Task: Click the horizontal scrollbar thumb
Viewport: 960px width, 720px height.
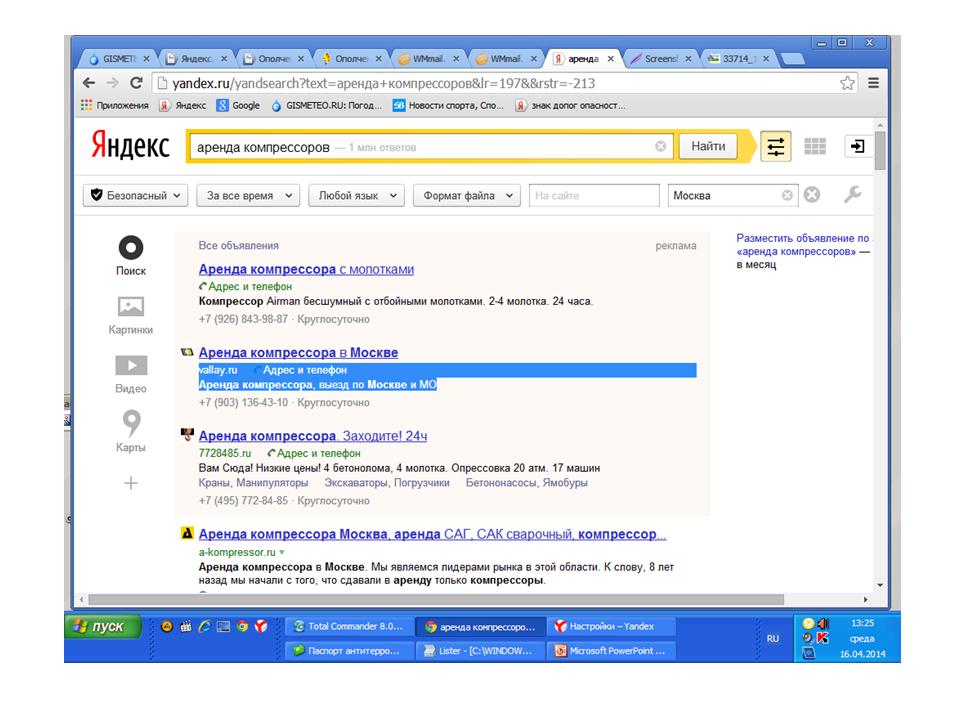Action: pos(436,599)
